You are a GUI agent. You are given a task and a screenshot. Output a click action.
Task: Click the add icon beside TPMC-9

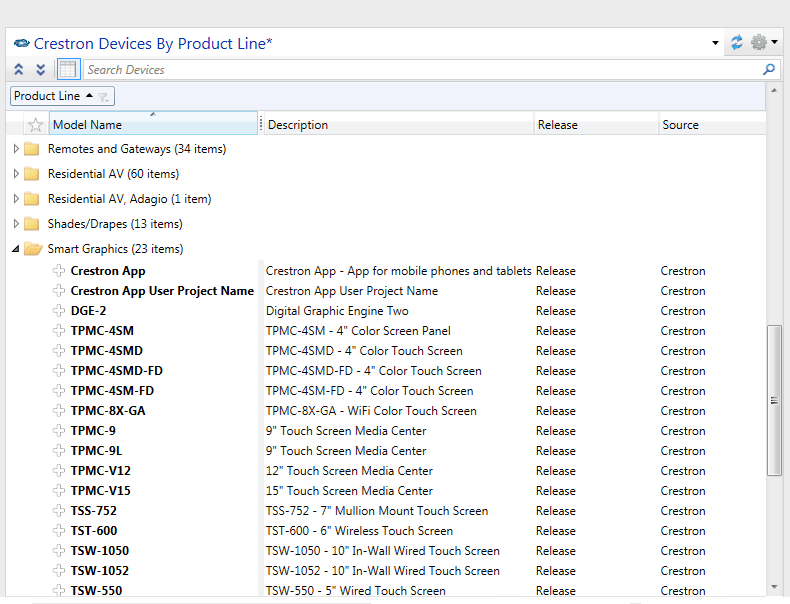[x=59, y=430]
